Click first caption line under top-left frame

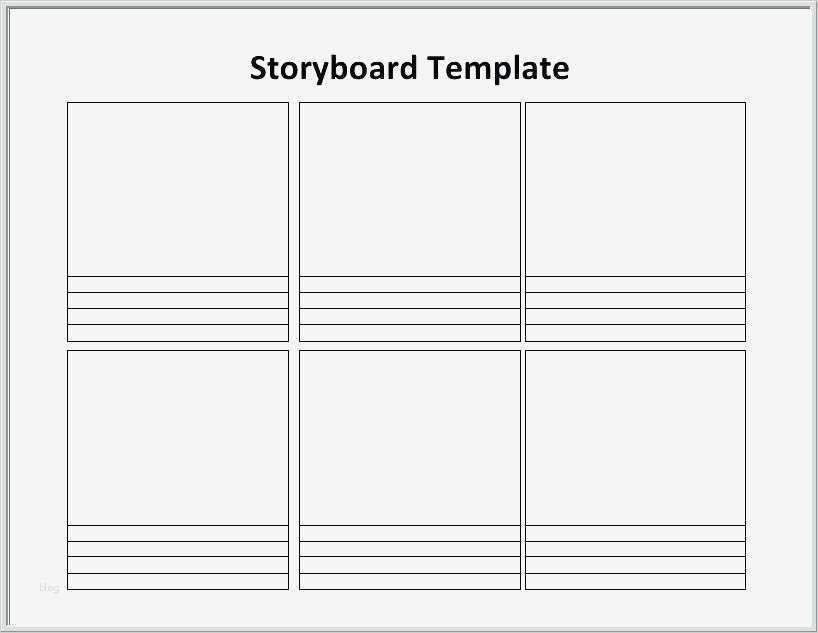[x=178, y=285]
